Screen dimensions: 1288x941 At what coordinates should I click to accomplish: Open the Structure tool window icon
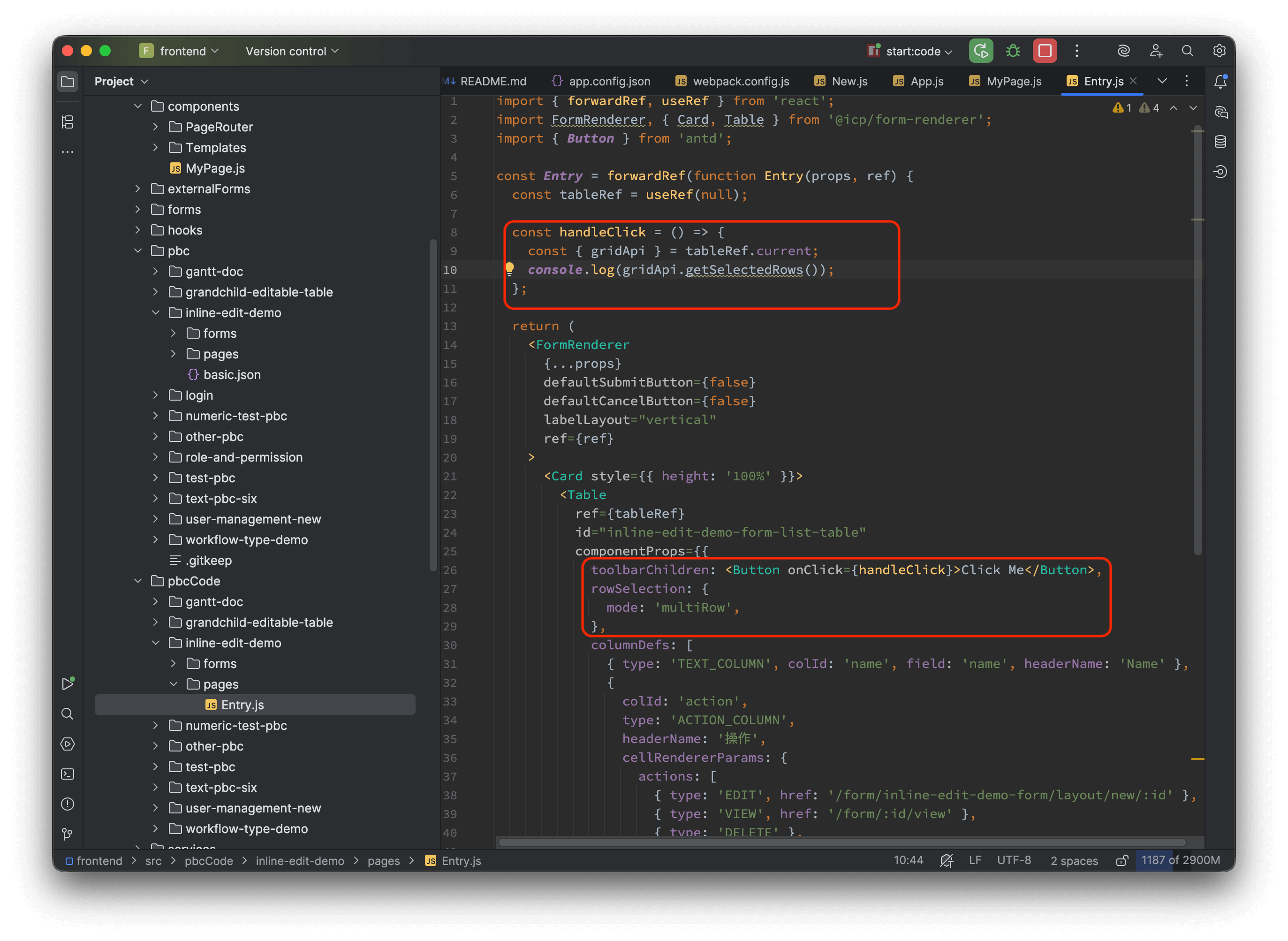[x=67, y=122]
